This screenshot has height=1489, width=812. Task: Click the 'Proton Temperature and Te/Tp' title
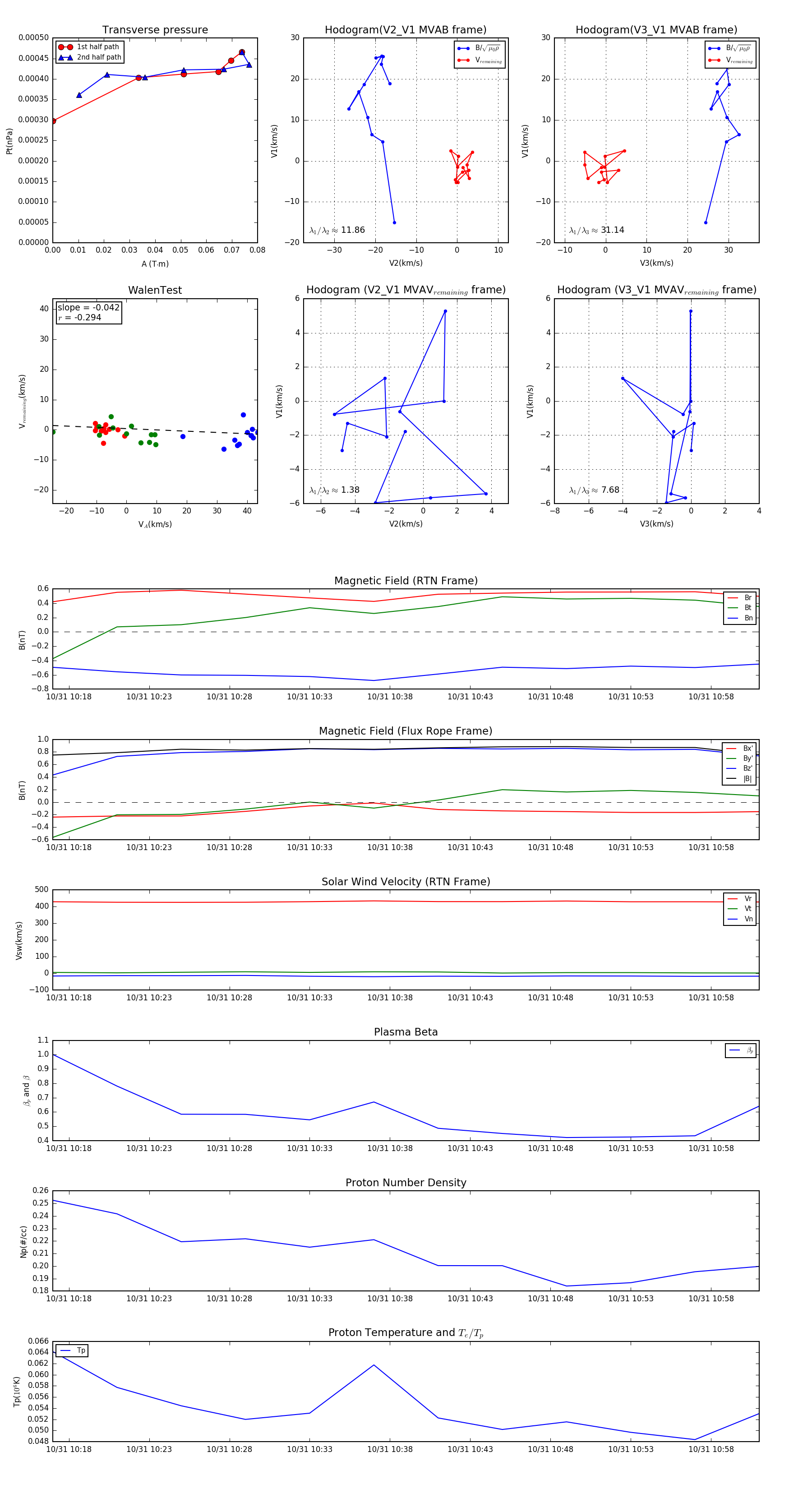pyautogui.click(x=406, y=1333)
